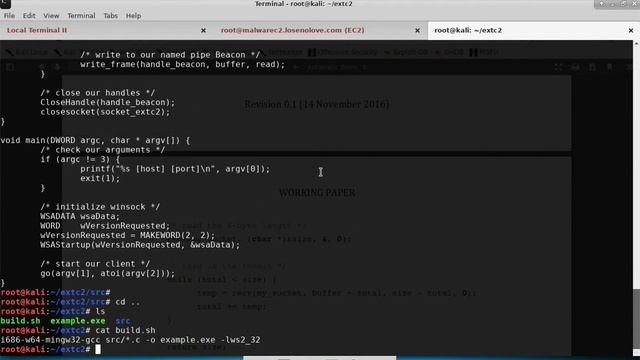The height and width of the screenshot is (360, 640).
Task: Click the printf '%s [host] [port]' line
Action: tap(175, 169)
